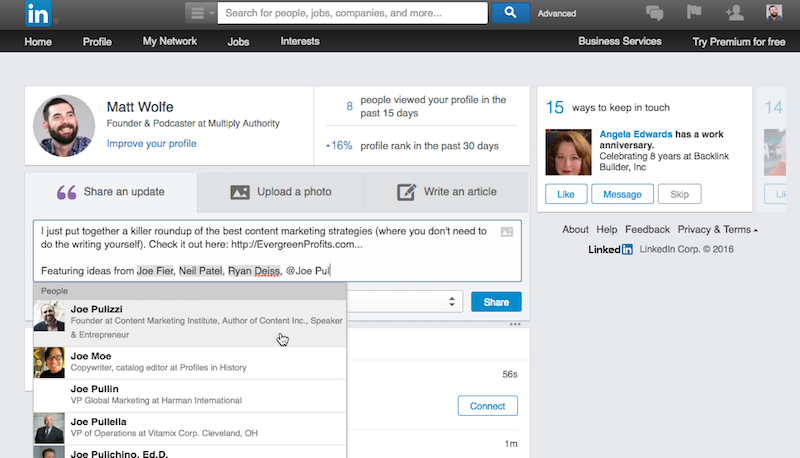Open the About footer link

pos(576,230)
